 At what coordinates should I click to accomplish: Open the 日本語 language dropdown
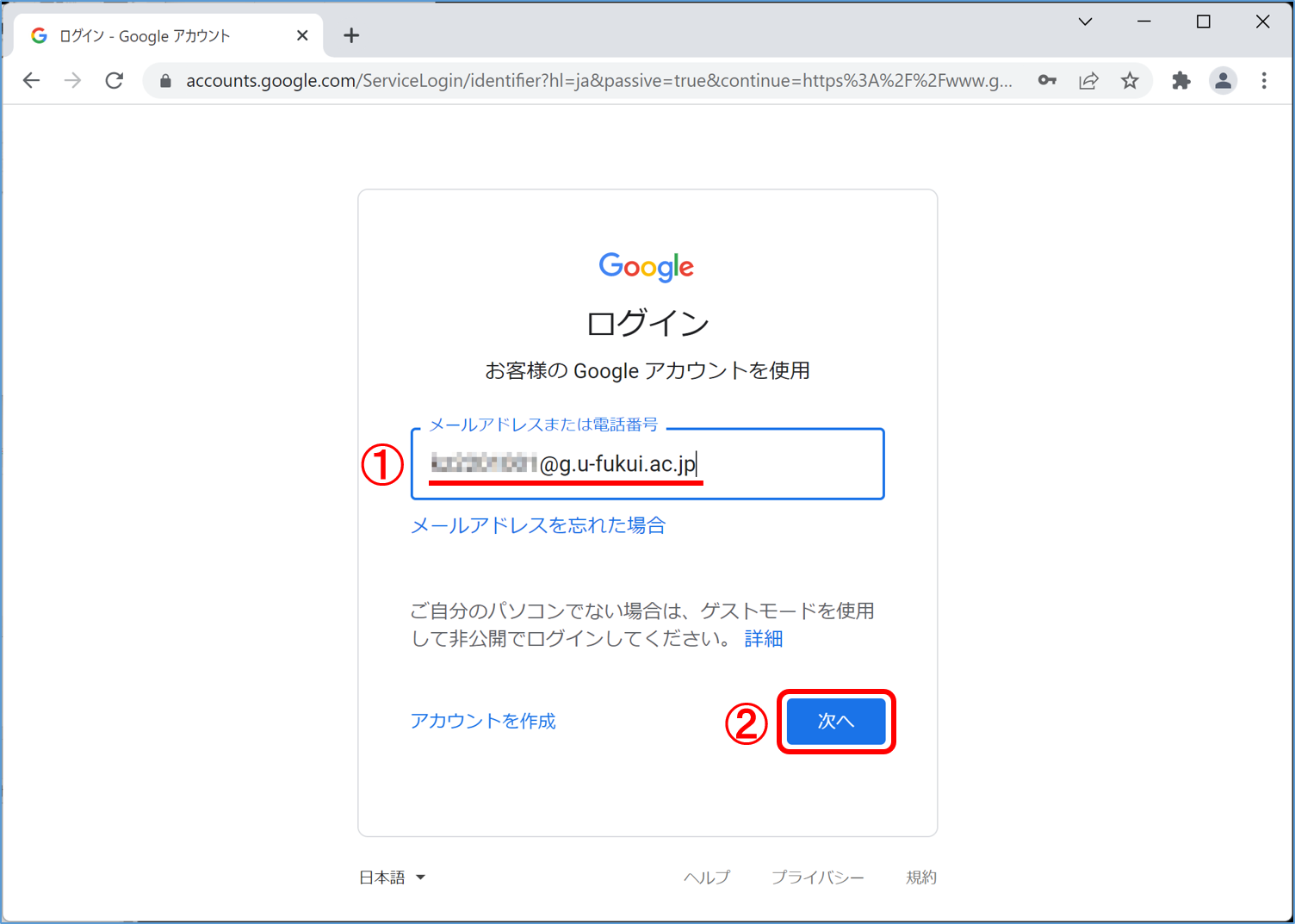tap(392, 877)
